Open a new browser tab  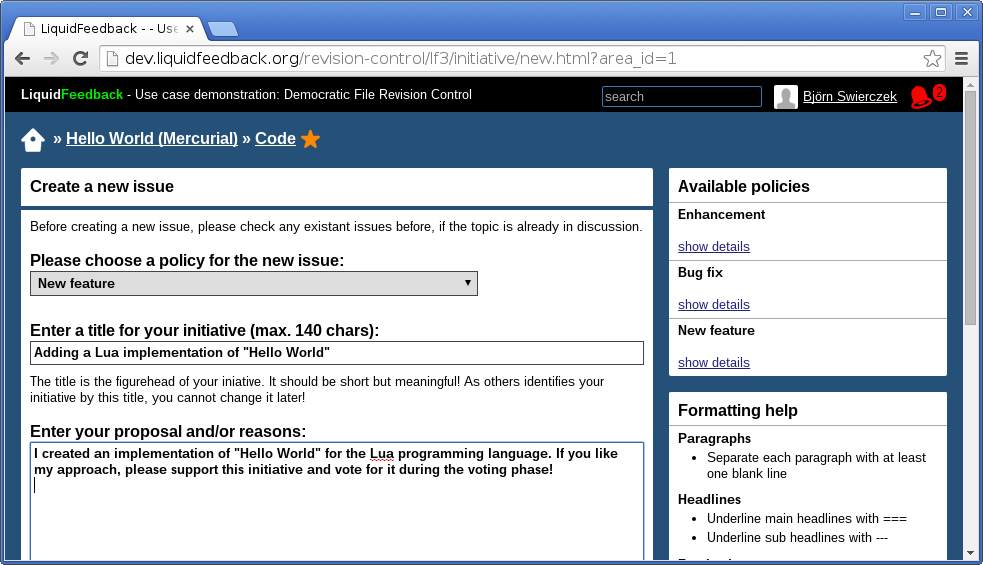click(223, 29)
